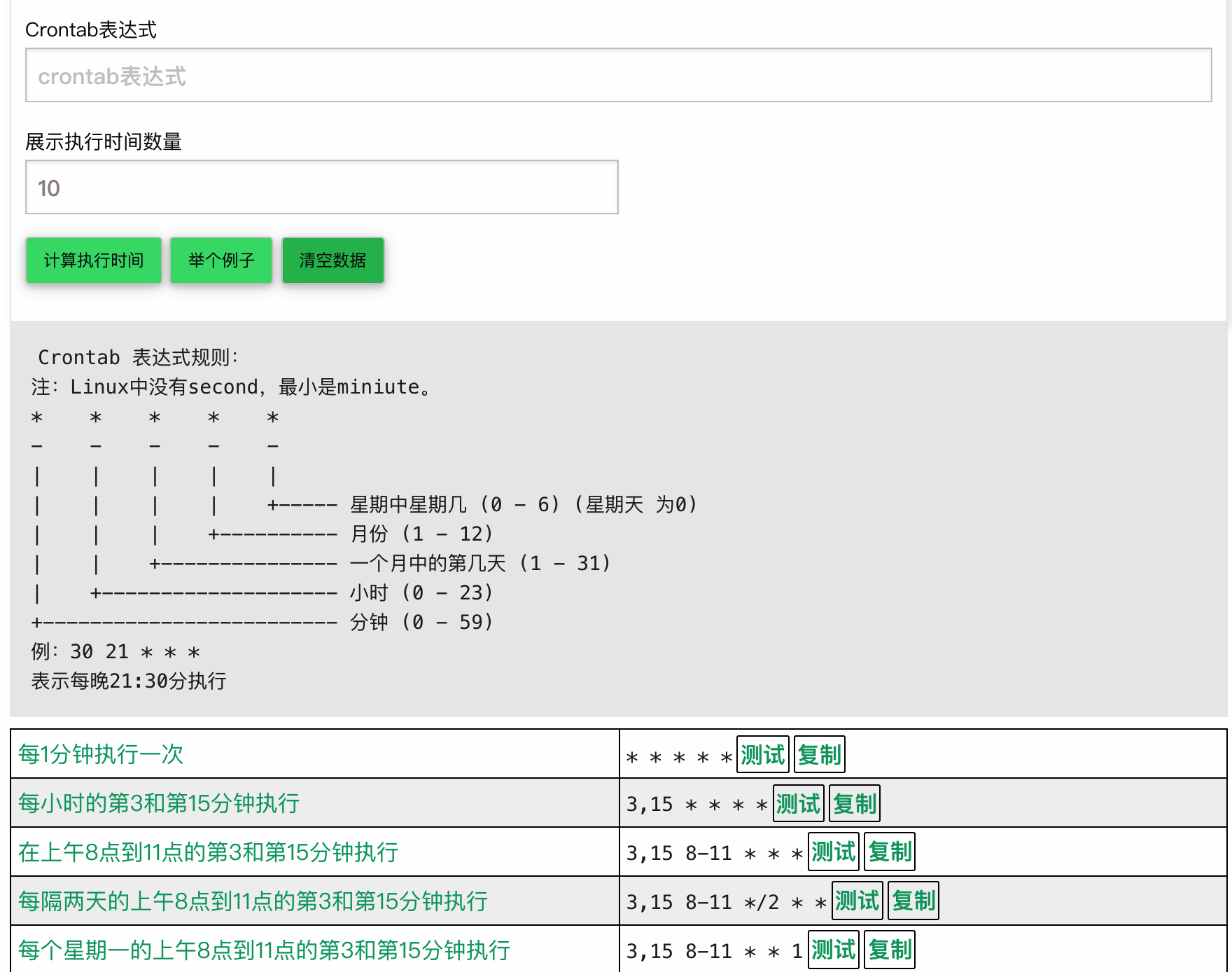Click 复制 for expression 3,15 8-11 * * 1
Screen dimensions: 1232x972
point(890,950)
